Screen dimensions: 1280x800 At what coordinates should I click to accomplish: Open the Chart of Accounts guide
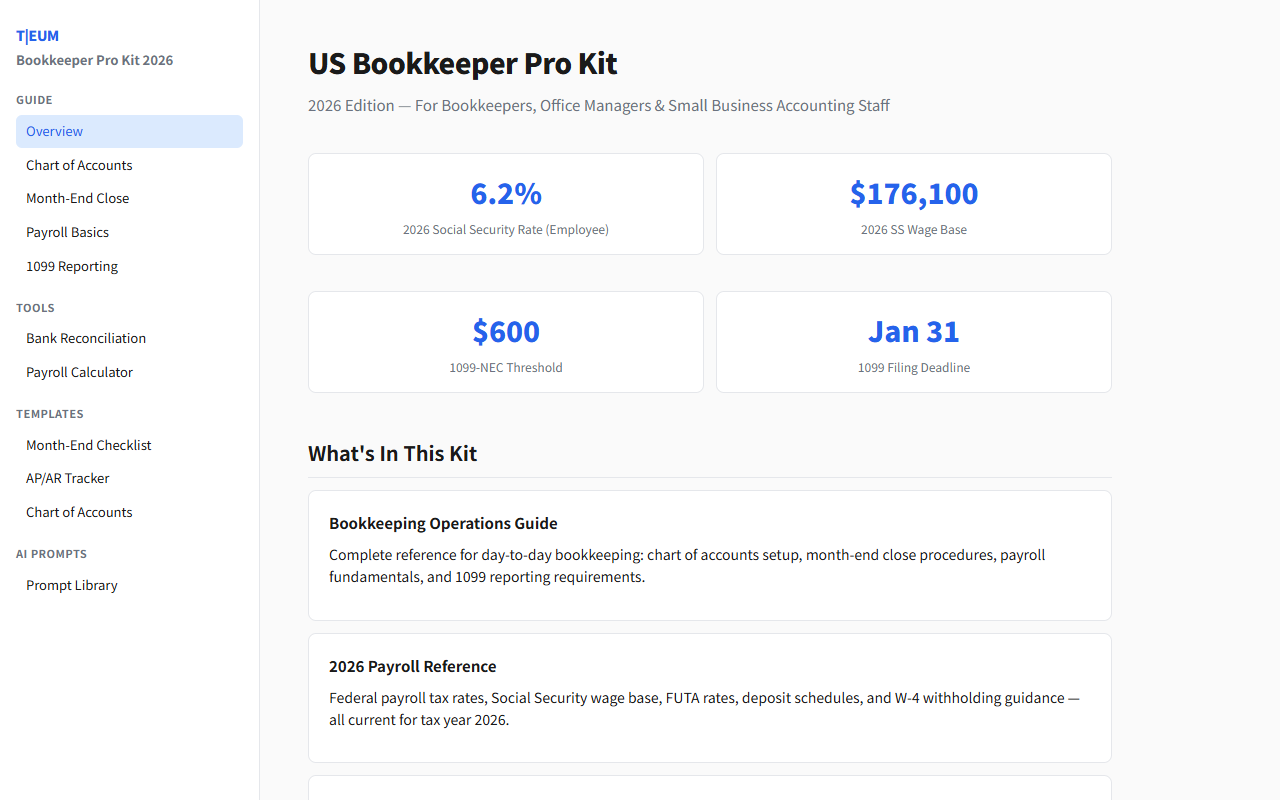[x=79, y=165]
